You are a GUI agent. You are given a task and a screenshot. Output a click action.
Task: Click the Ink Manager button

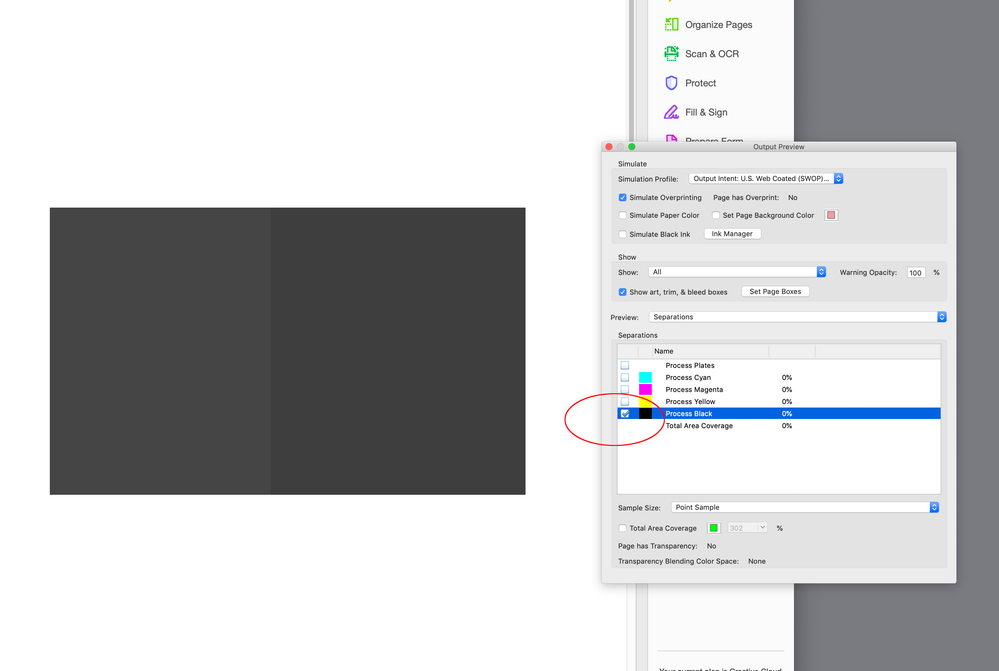[x=732, y=233]
